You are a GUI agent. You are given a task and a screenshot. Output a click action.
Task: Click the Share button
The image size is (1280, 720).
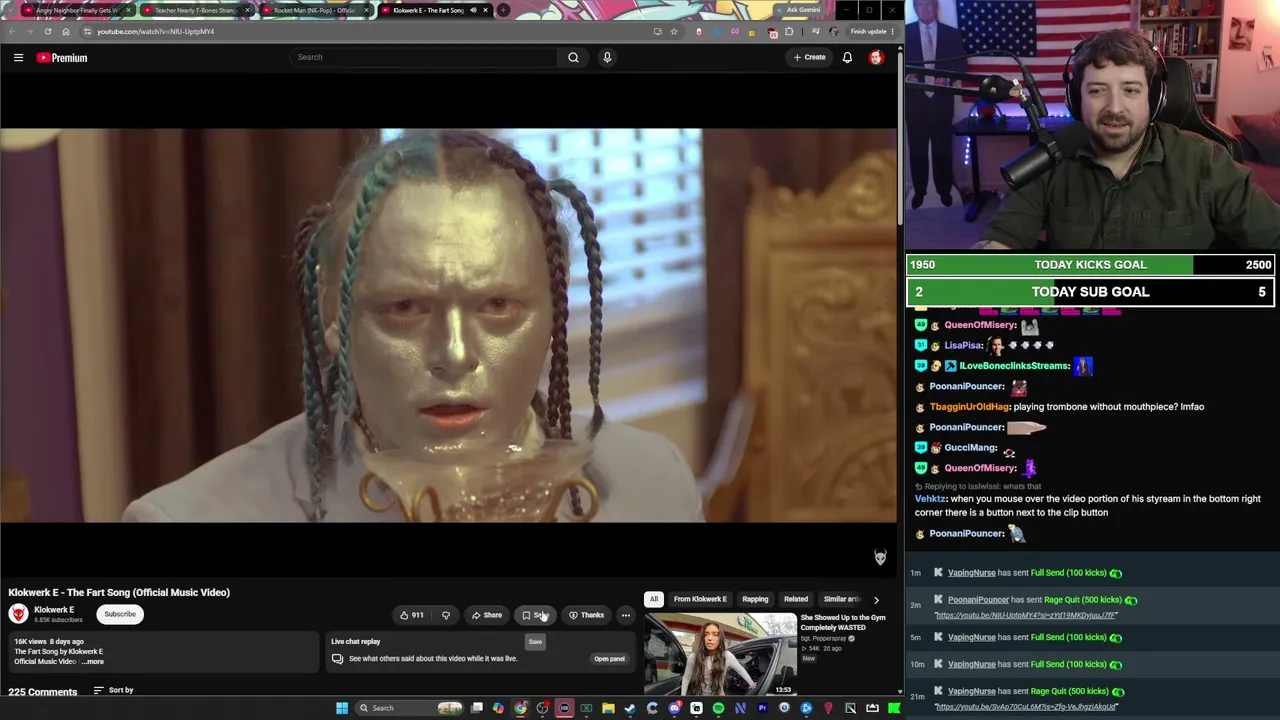(487, 615)
